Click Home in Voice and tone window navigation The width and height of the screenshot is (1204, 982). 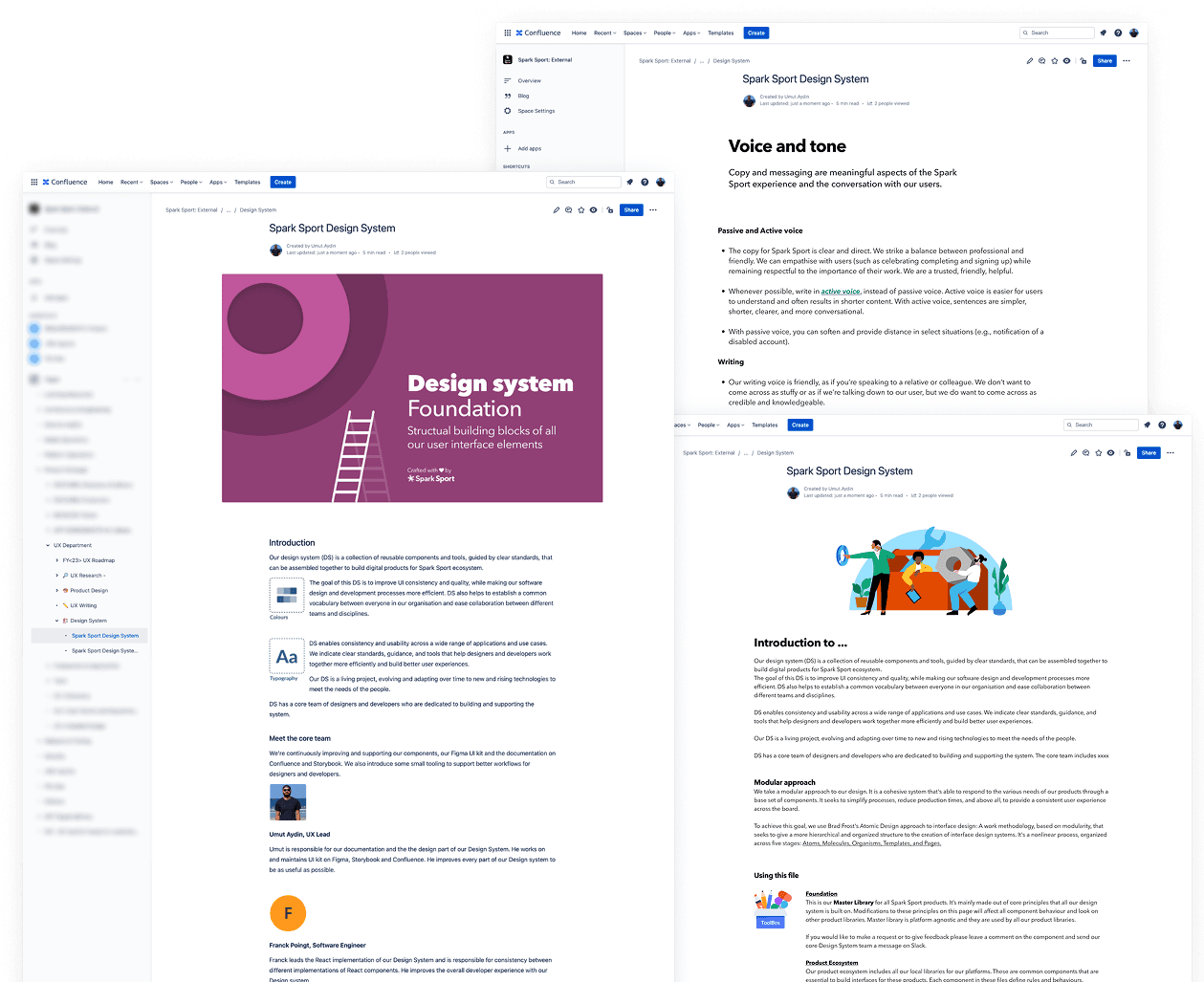click(580, 33)
